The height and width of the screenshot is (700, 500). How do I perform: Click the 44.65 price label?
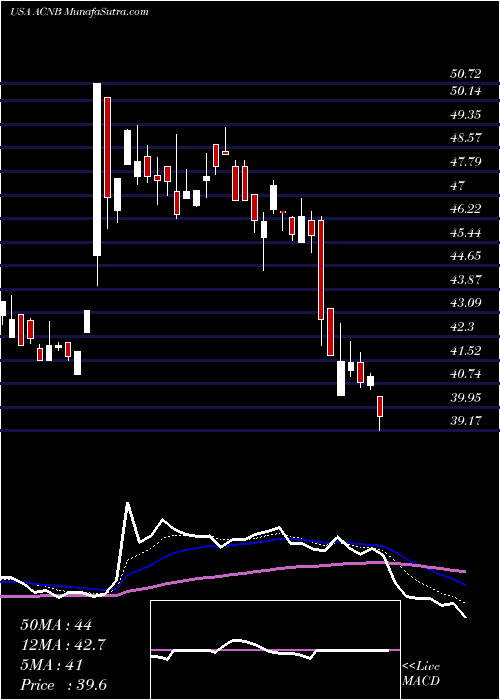[465, 255]
